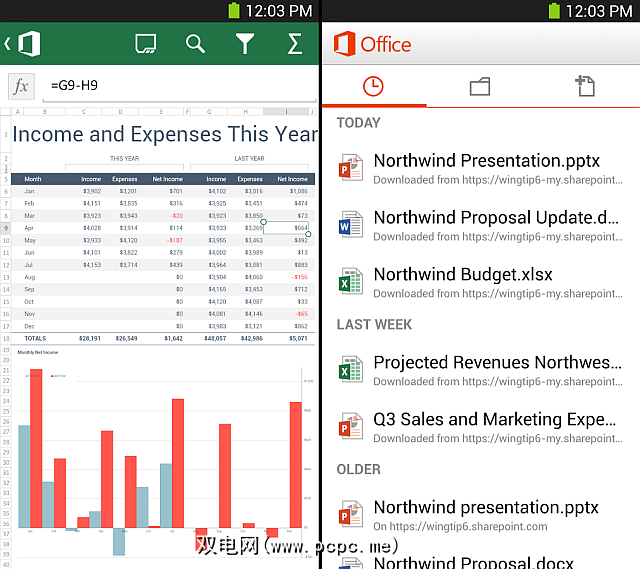This screenshot has width=640, height=569.
Task: Switch to the Open folder tab
Action: click(480, 87)
